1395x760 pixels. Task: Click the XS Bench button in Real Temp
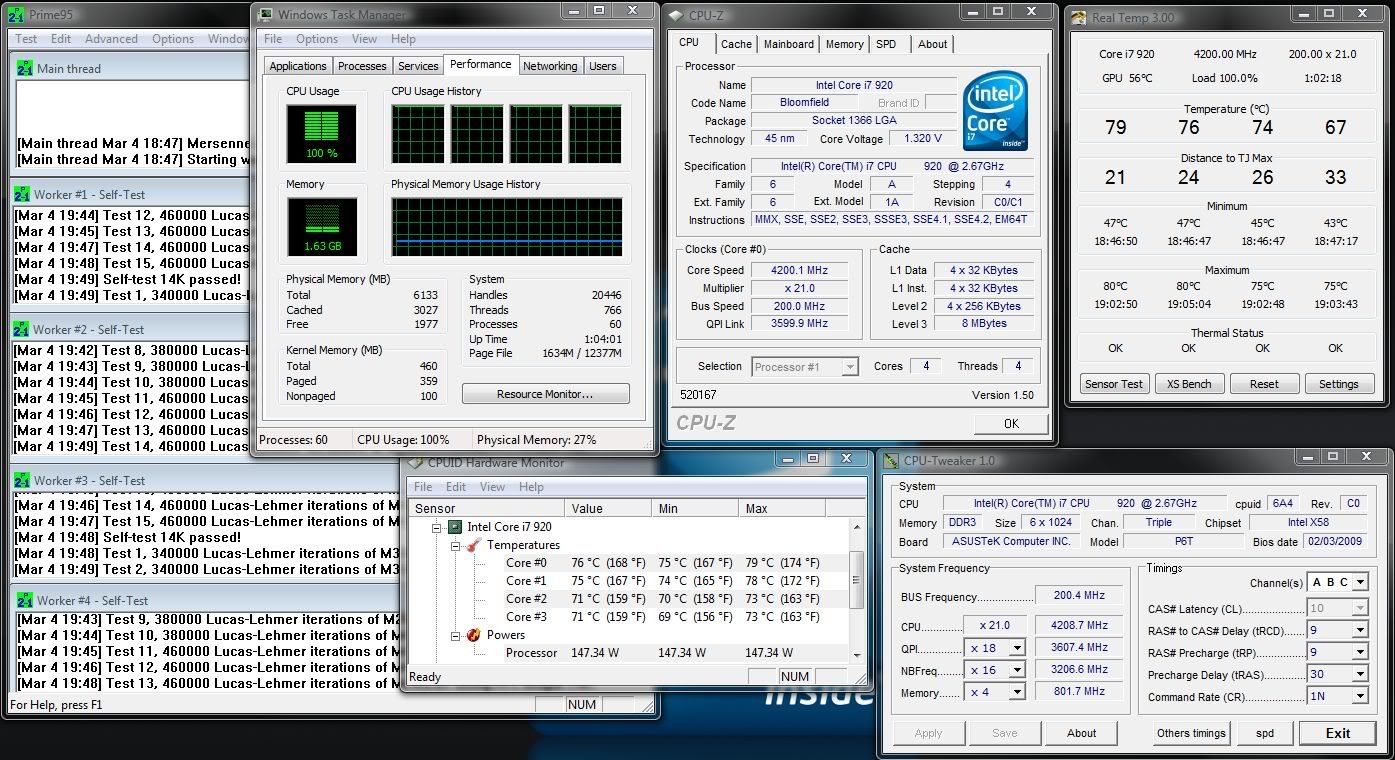tap(1188, 384)
